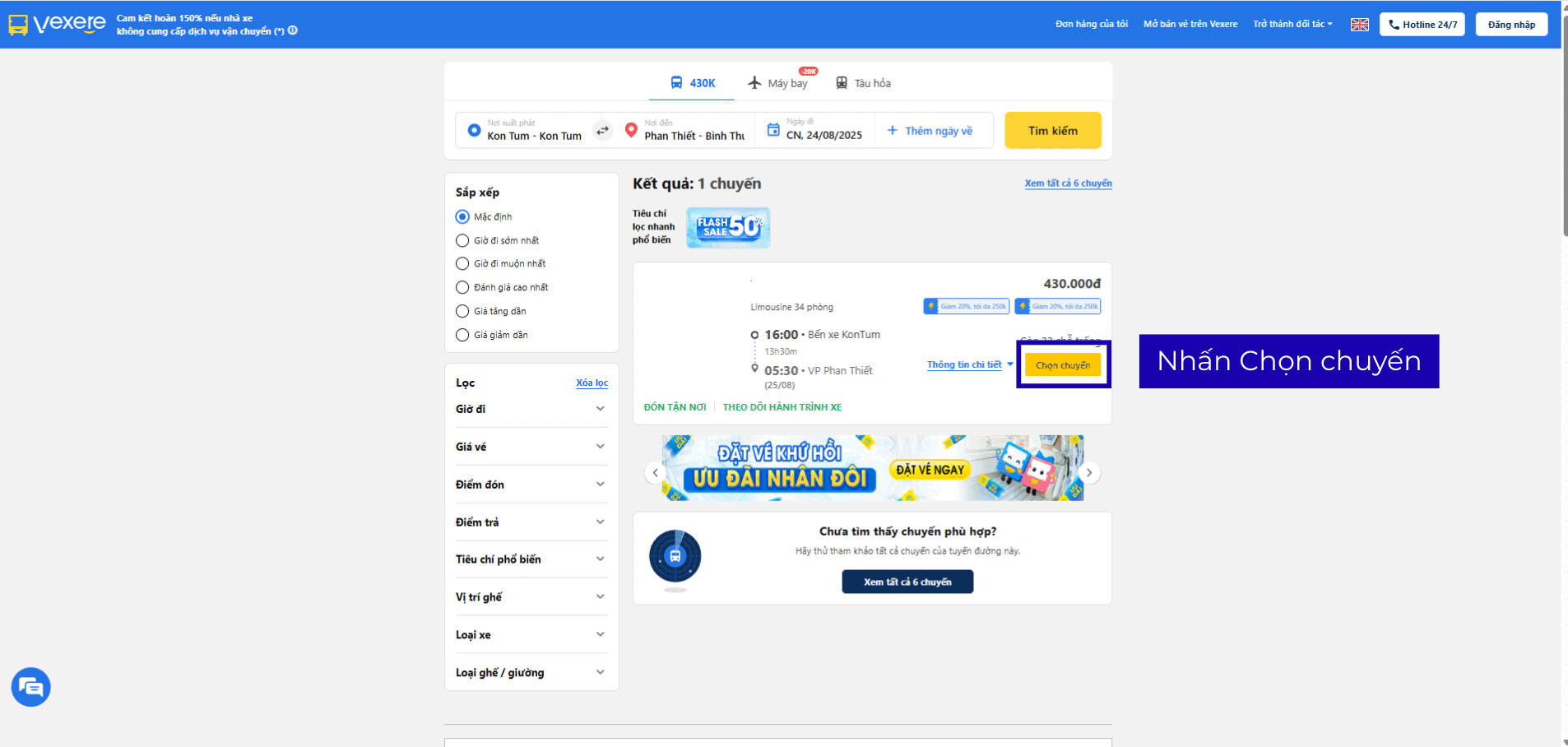Click the 'Đặt vé khứ hồi' banner

point(872,468)
